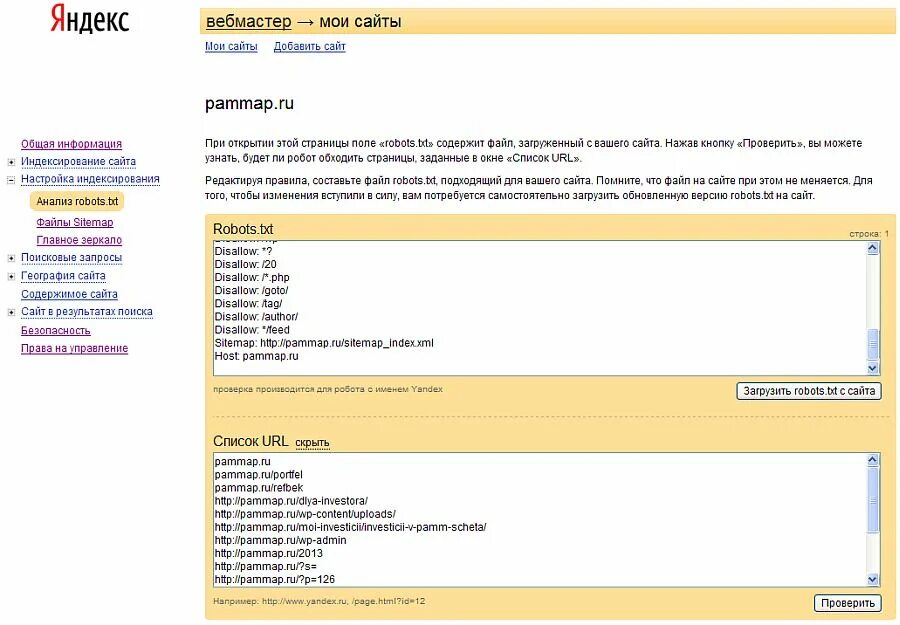900x625 pixels.
Task: Open Файлы Sitemap page
Action: [x=75, y=222]
